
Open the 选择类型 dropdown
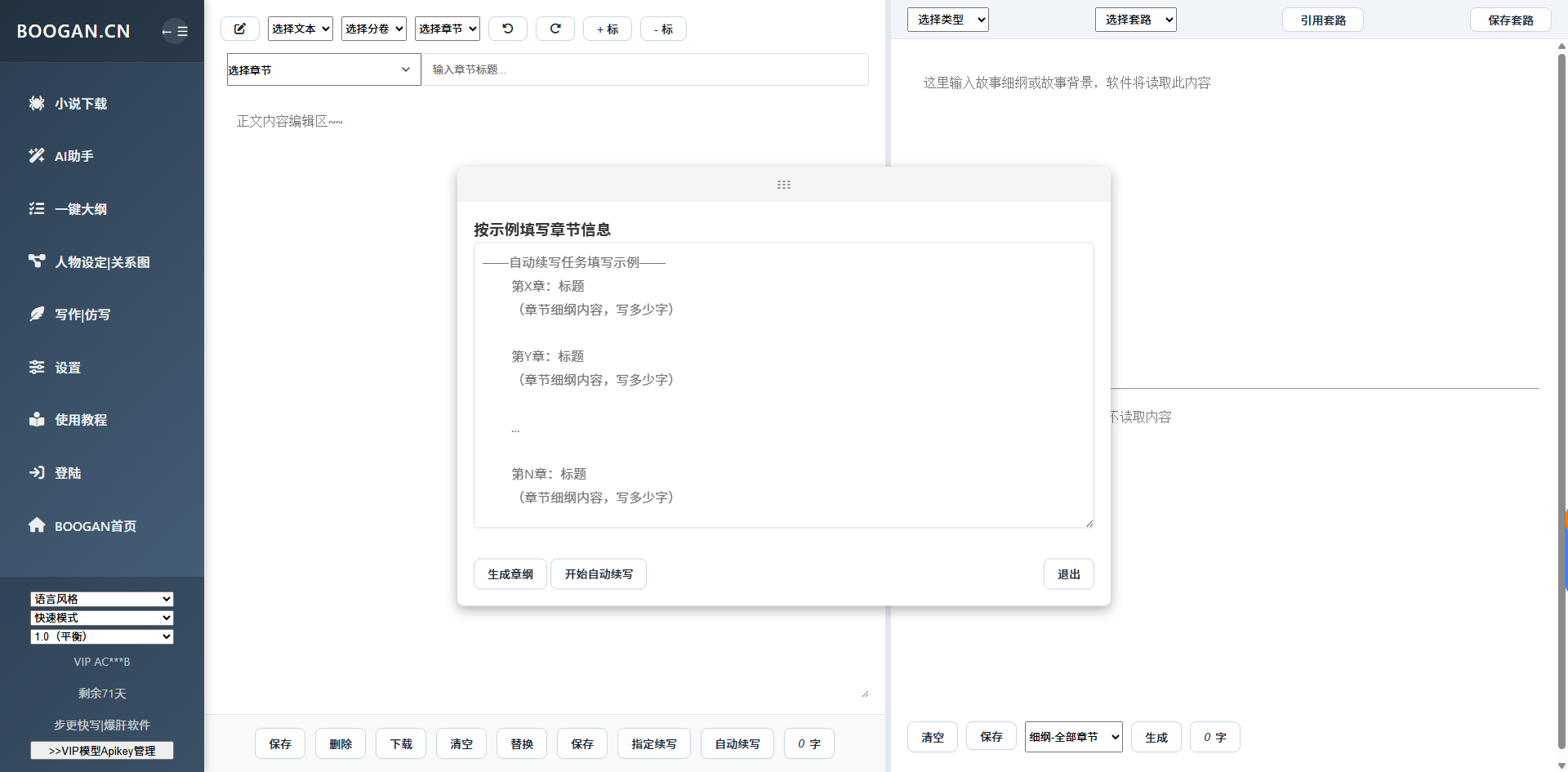pyautogui.click(x=947, y=19)
